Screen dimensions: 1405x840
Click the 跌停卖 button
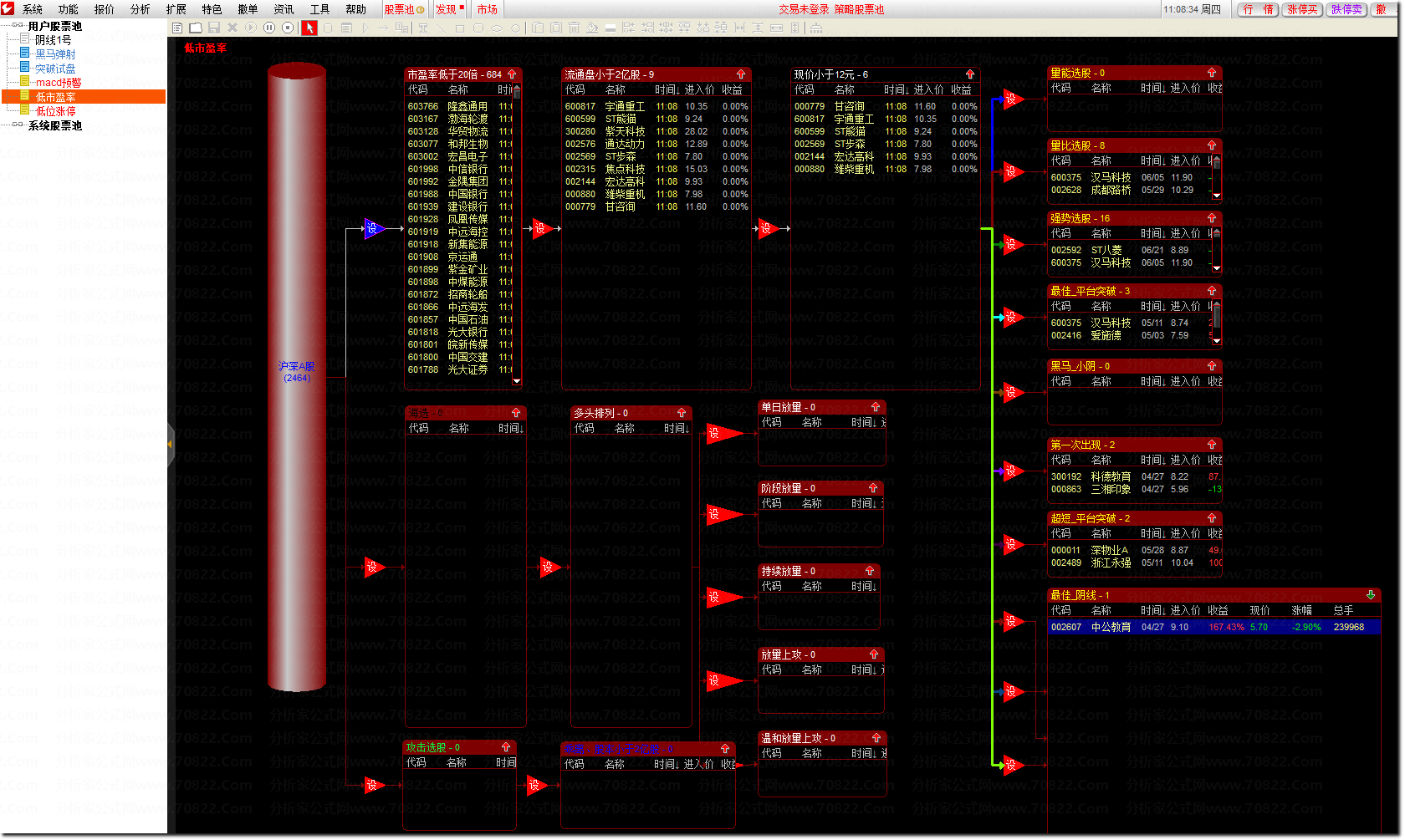click(x=1346, y=9)
